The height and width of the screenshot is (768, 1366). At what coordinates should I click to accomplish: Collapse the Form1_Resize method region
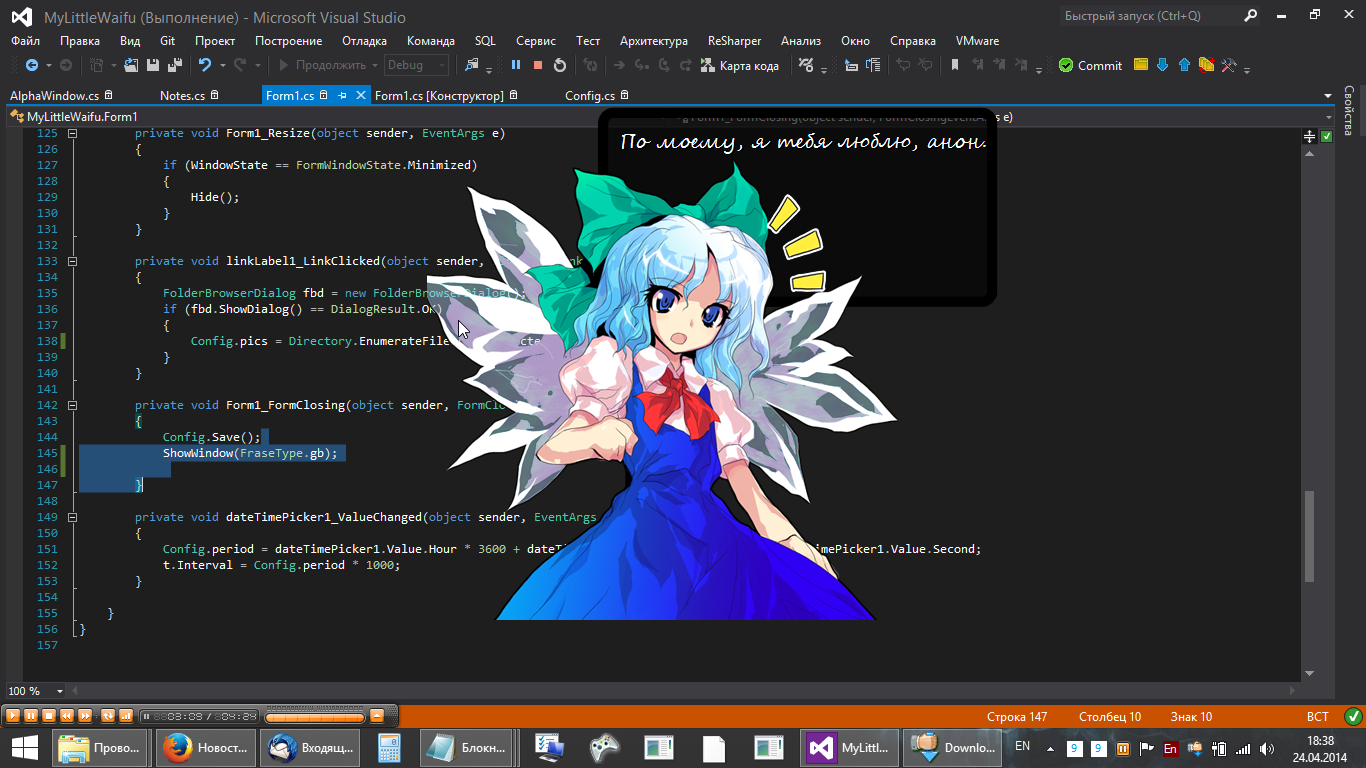click(x=72, y=133)
